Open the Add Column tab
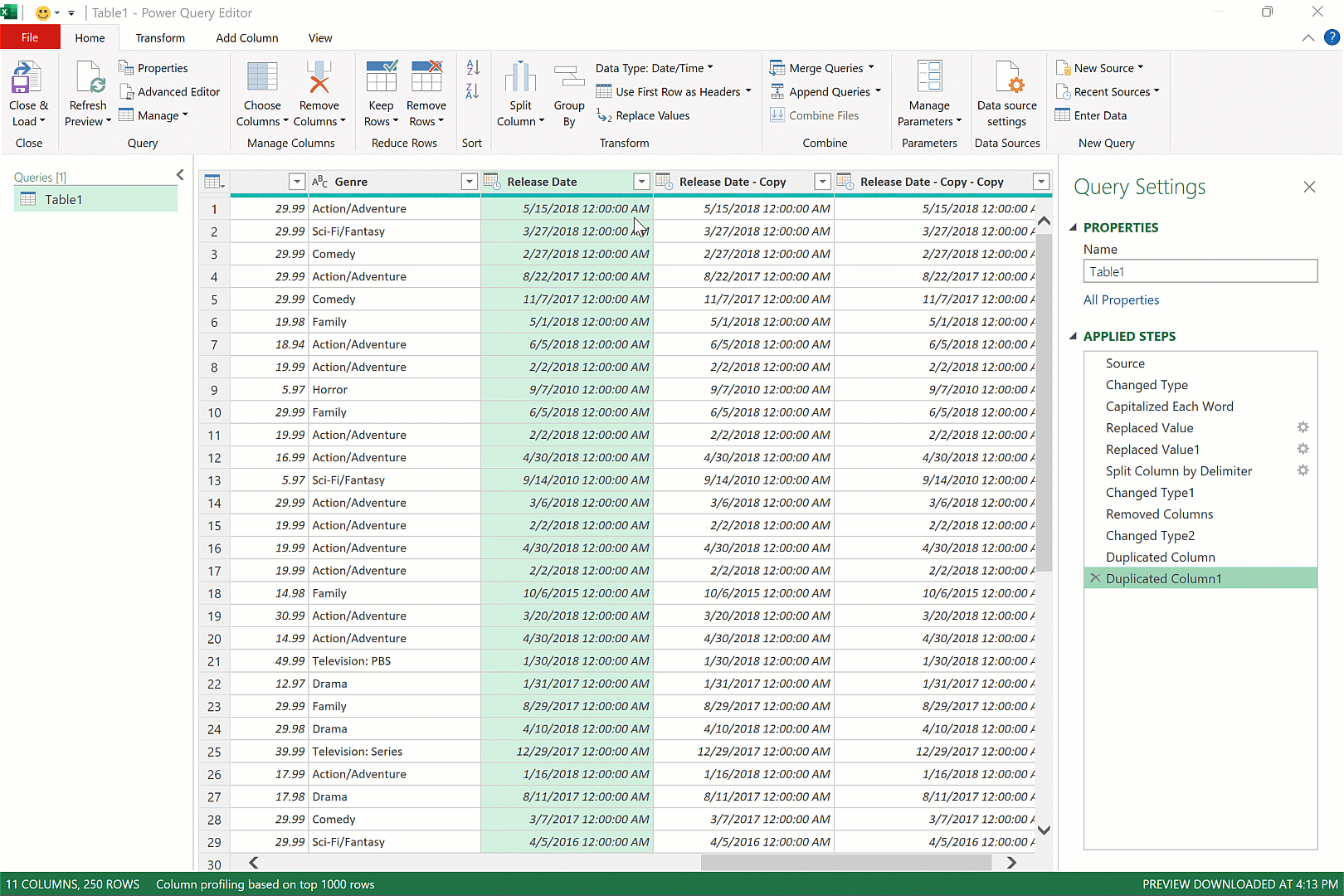Image resolution: width=1344 pixels, height=896 pixels. click(x=246, y=37)
